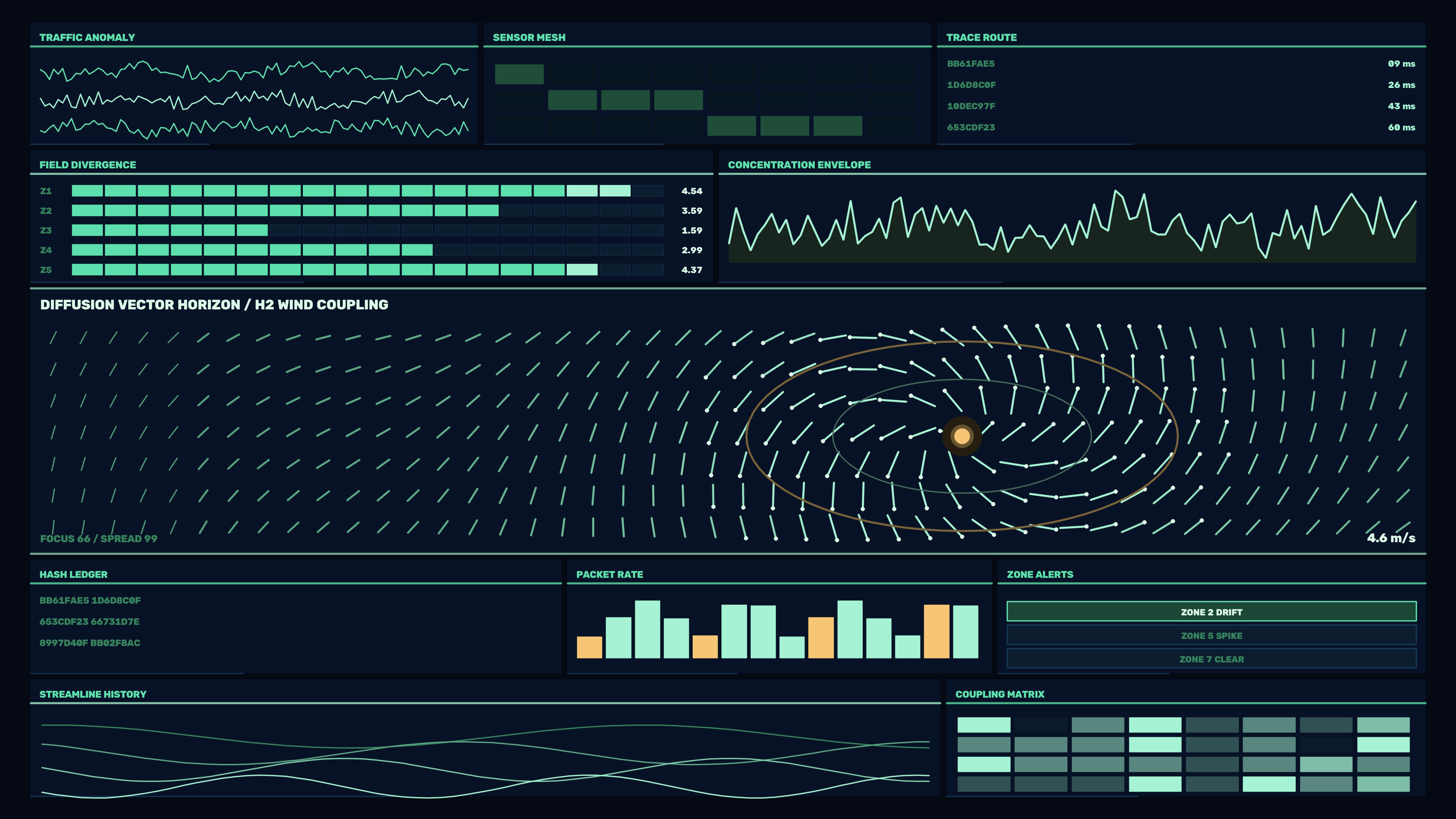Viewport: 1456px width, 819px height.
Task: Click the SENSOR MESH panel title
Action: 529,37
